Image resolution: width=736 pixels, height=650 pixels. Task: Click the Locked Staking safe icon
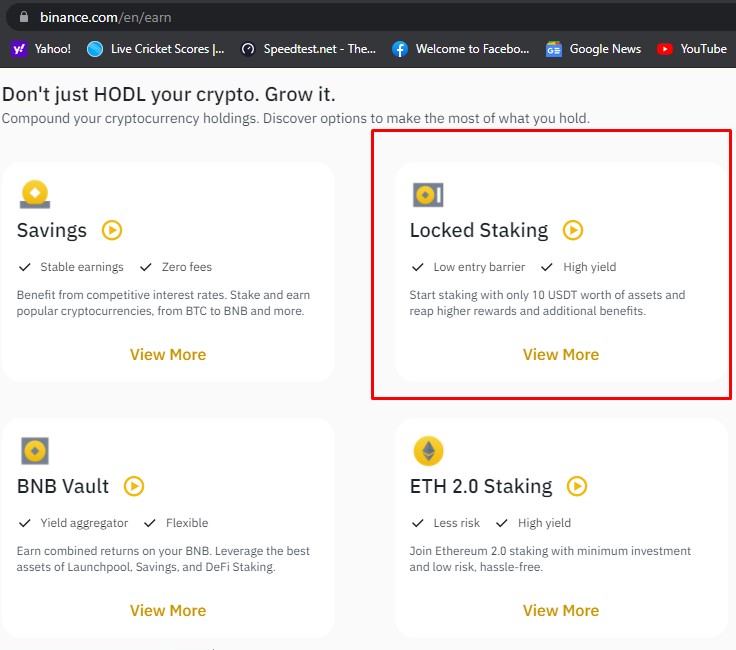pos(428,195)
